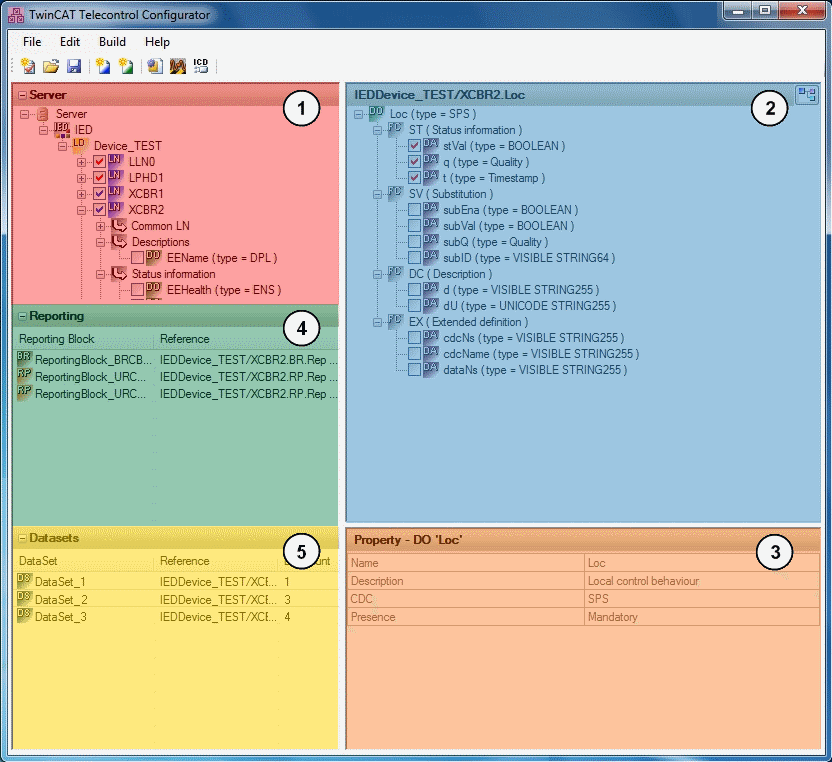Check the dU UNICODE STRING255 checkbox
Image resolution: width=832 pixels, height=762 pixels.
(x=414, y=306)
